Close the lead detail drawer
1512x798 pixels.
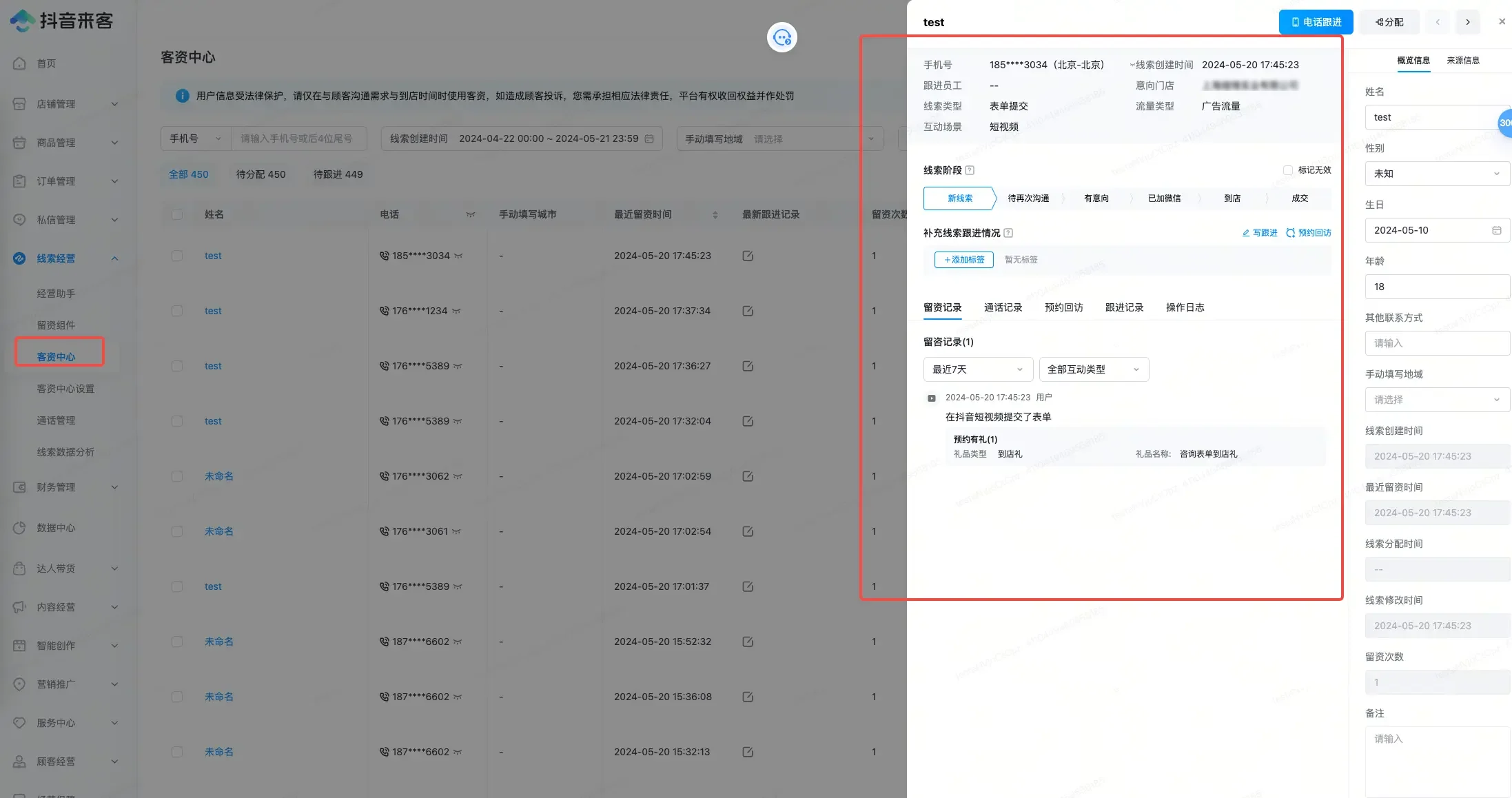tap(1502, 22)
